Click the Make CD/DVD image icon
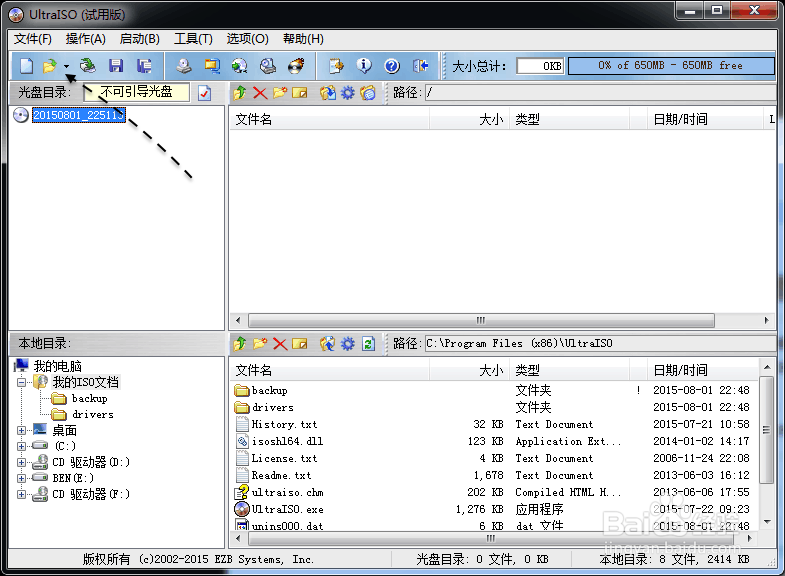This screenshot has width=785, height=576. pos(184,66)
